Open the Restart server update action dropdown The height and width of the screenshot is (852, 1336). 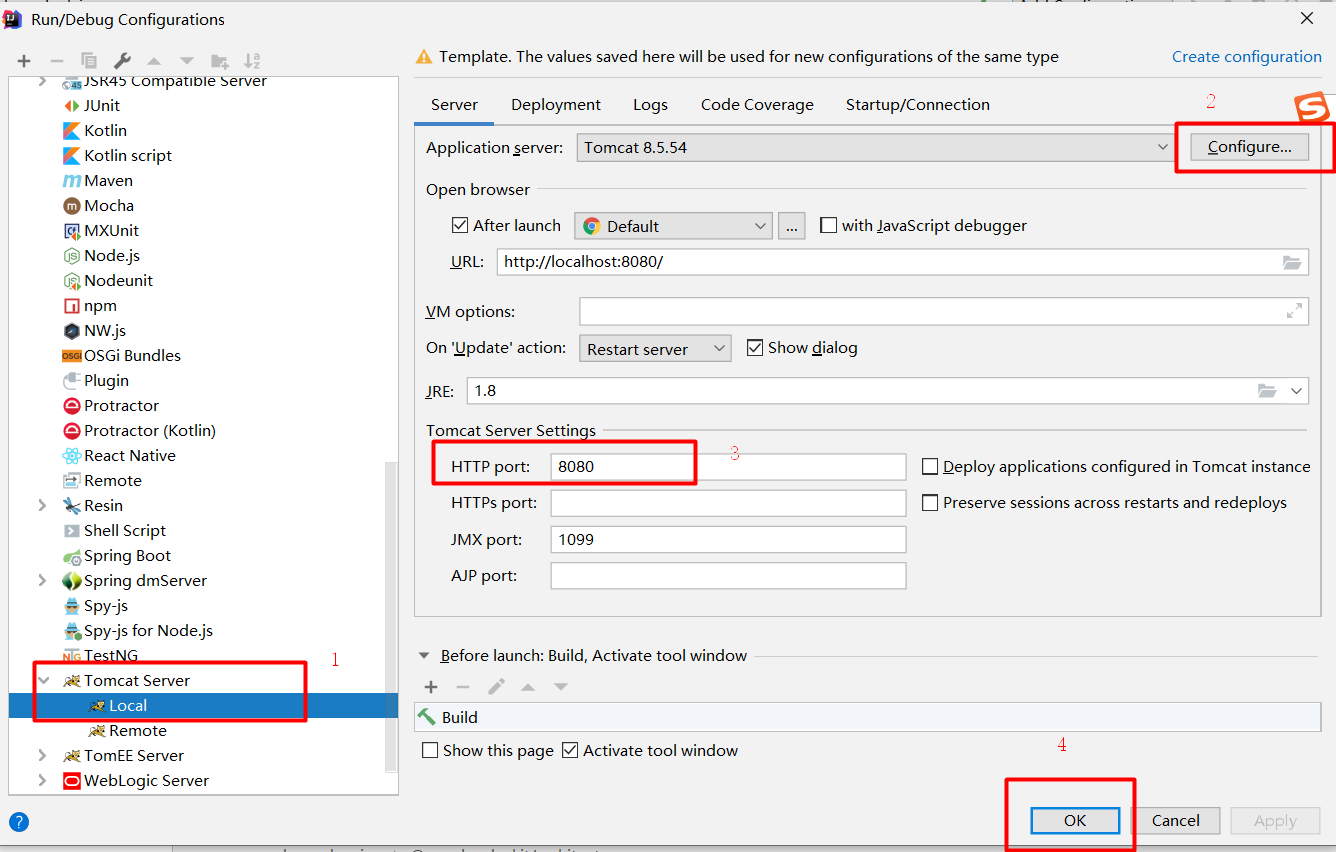pos(655,349)
